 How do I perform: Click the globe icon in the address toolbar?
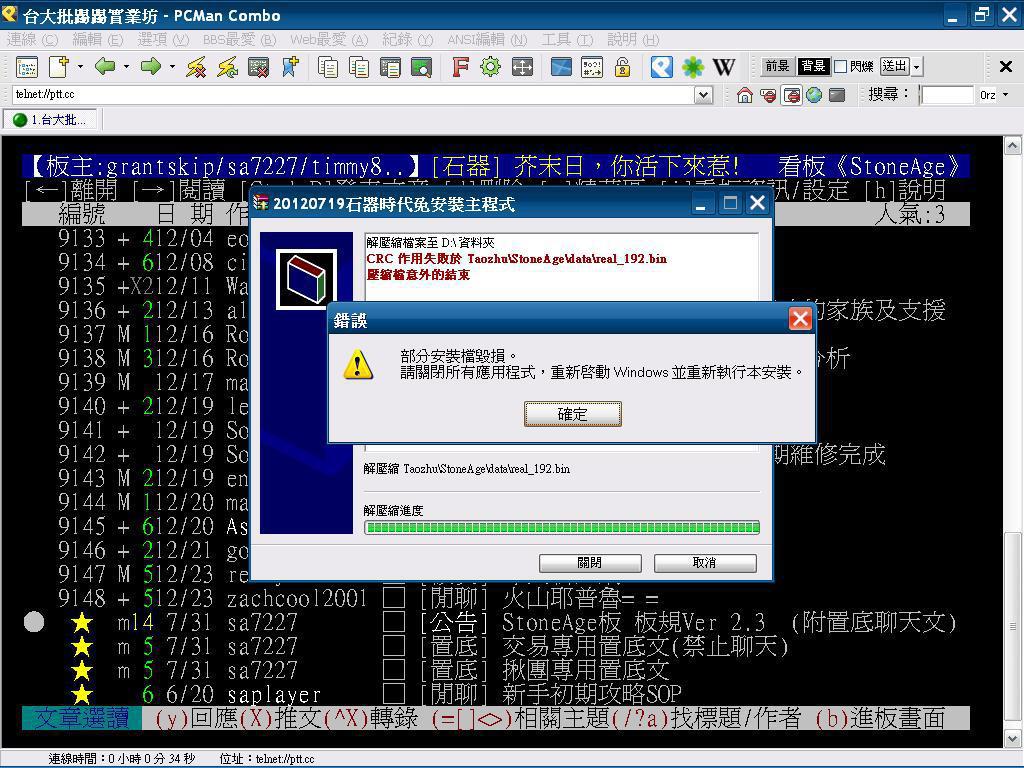[x=814, y=95]
